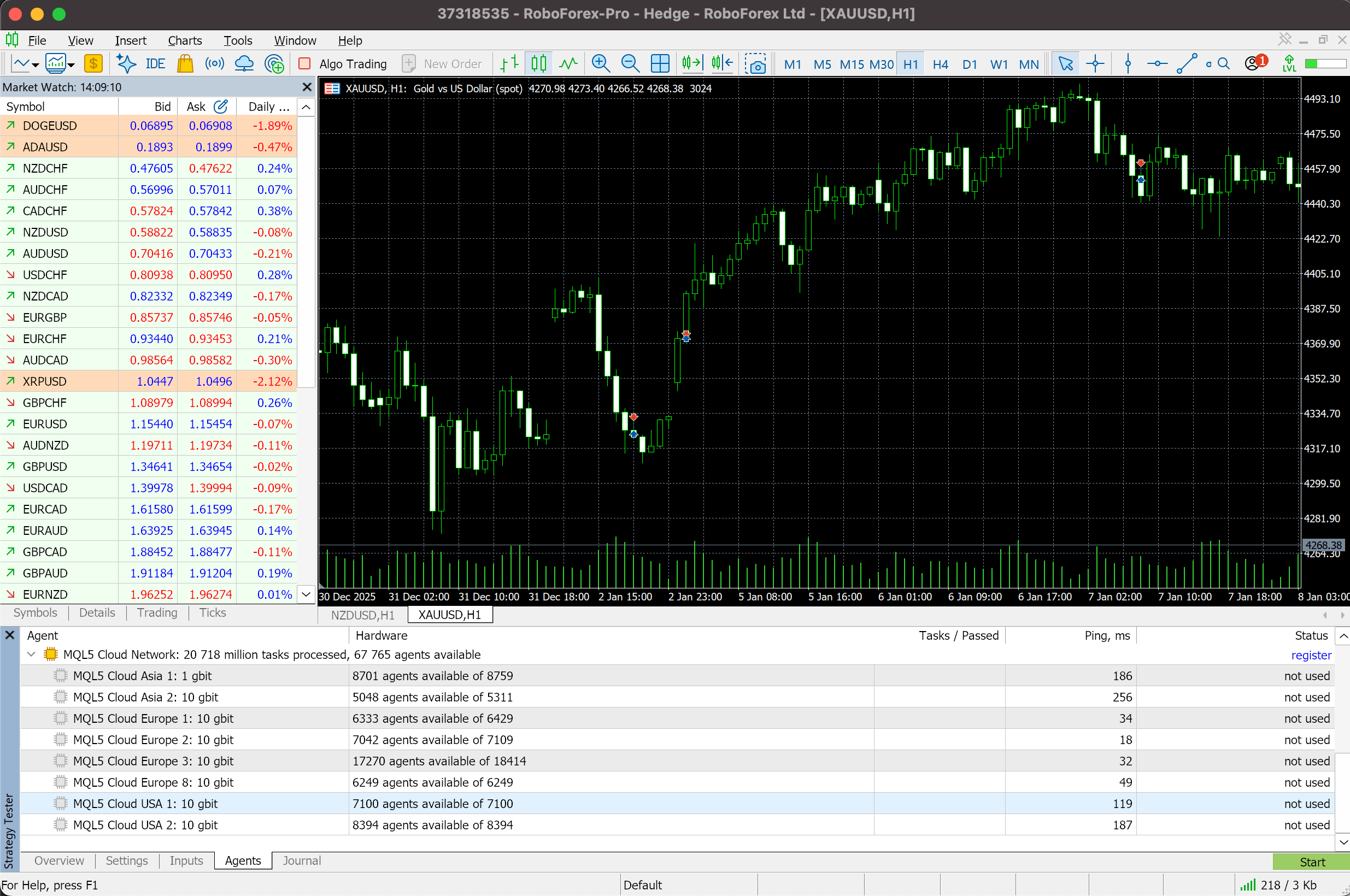Select the cursor arrow tool
This screenshot has width=1350, height=896.
coord(1065,63)
